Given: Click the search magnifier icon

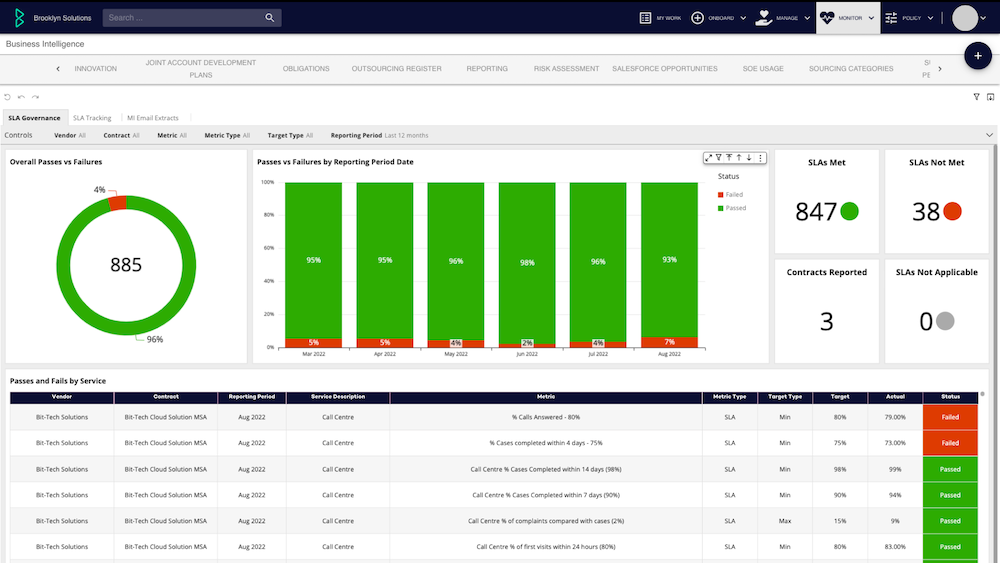Looking at the screenshot, I should (270, 18).
